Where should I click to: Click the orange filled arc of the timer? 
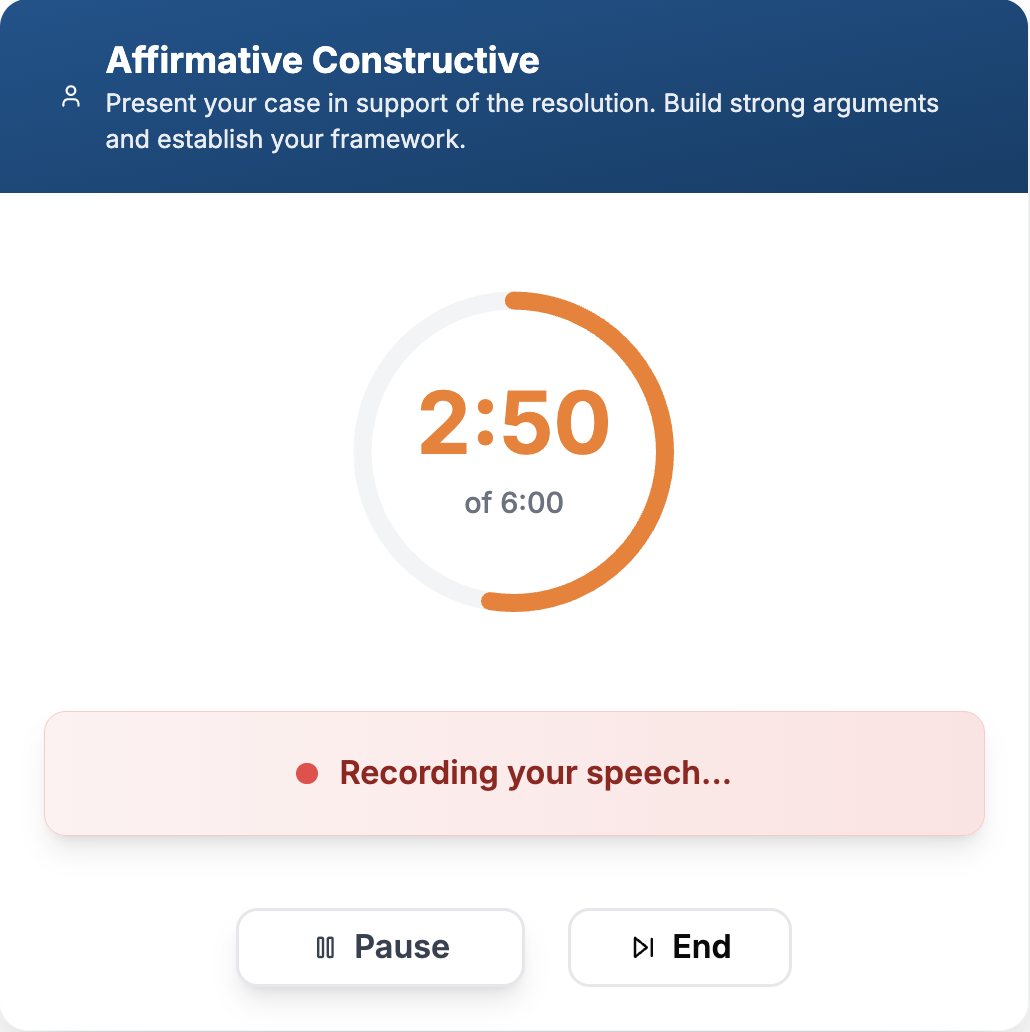[x=664, y=450]
